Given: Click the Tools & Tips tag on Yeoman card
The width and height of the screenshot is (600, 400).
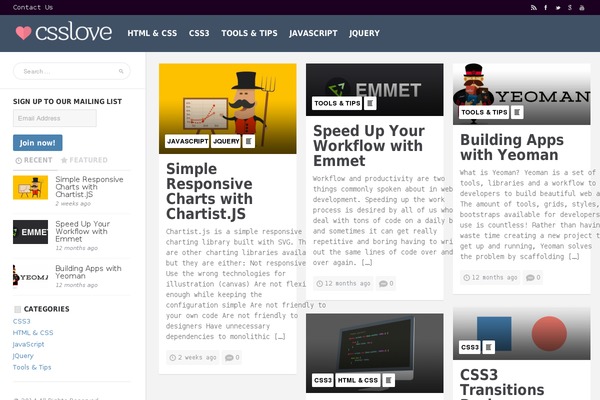Looking at the screenshot, I should (x=484, y=112).
